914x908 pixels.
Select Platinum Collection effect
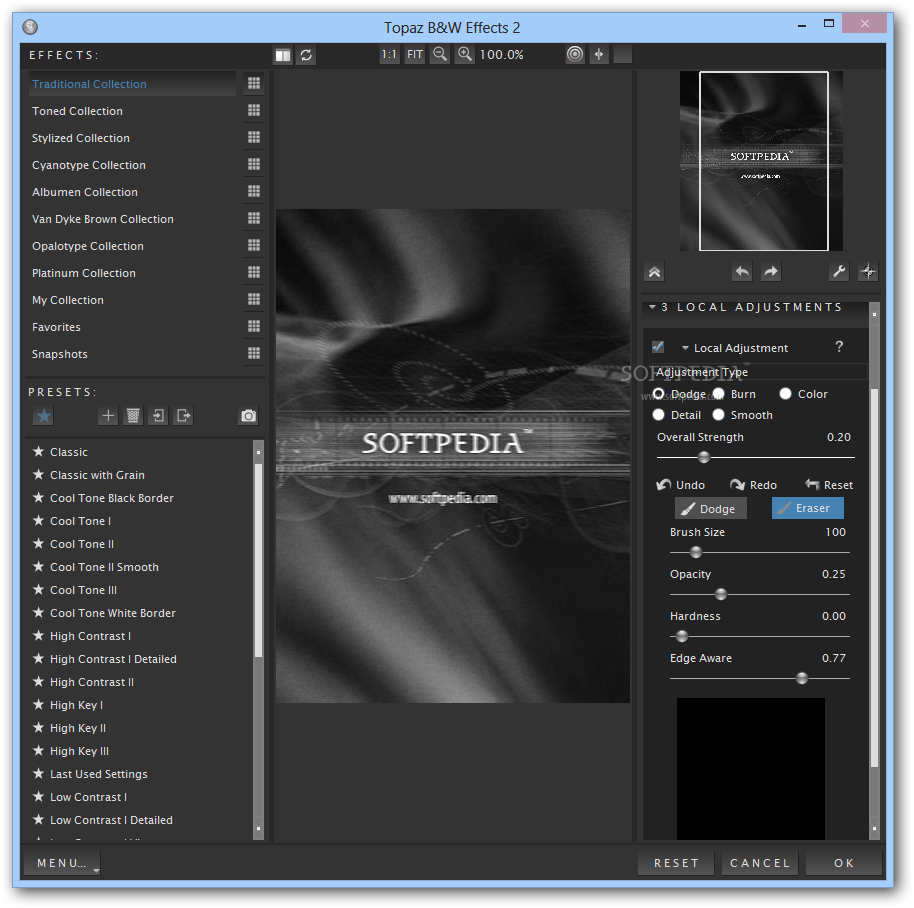84,273
